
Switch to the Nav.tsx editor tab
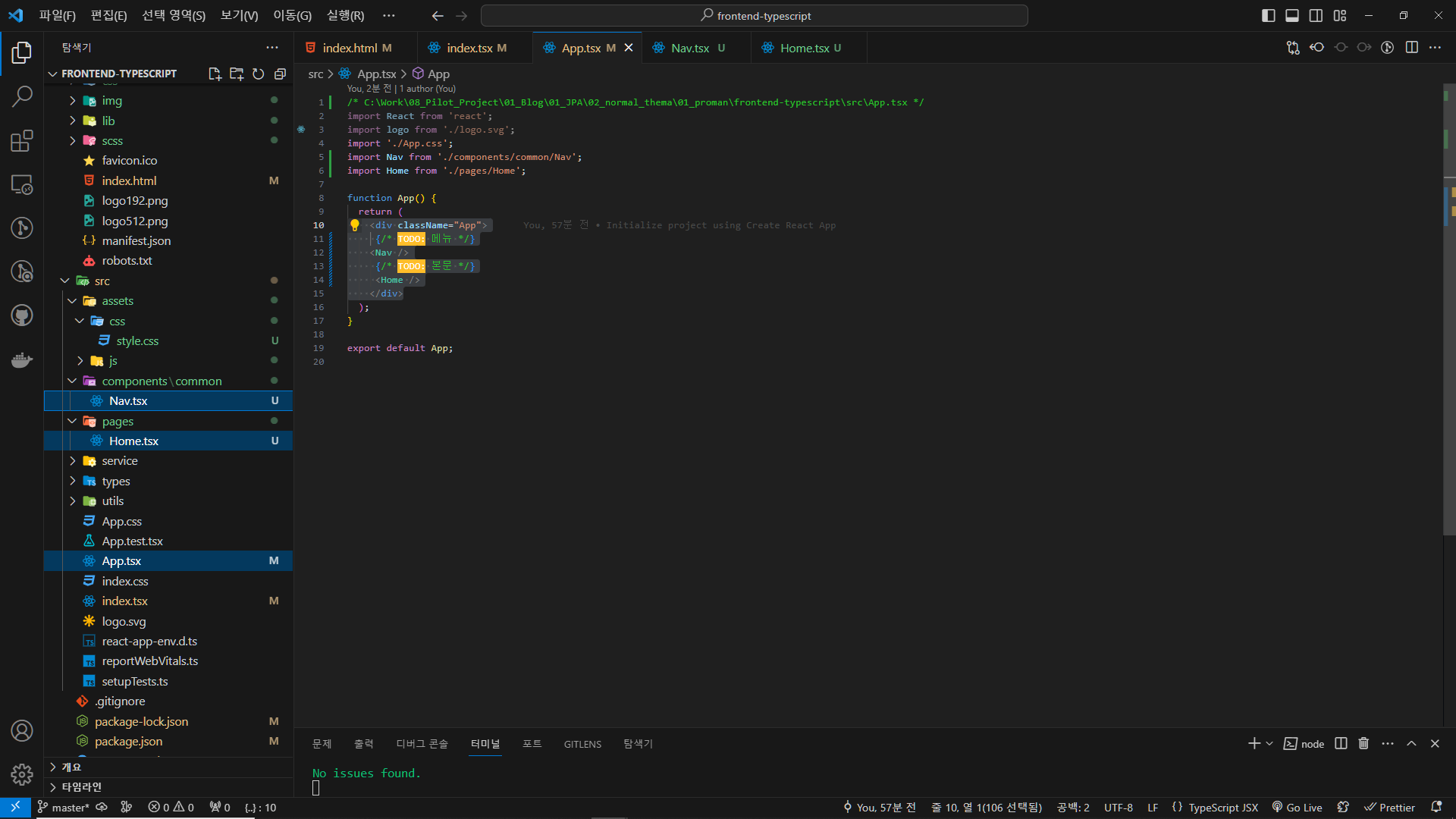pos(689,48)
